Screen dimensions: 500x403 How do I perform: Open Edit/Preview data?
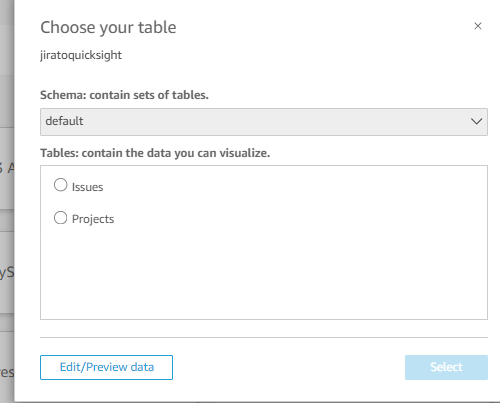106,367
